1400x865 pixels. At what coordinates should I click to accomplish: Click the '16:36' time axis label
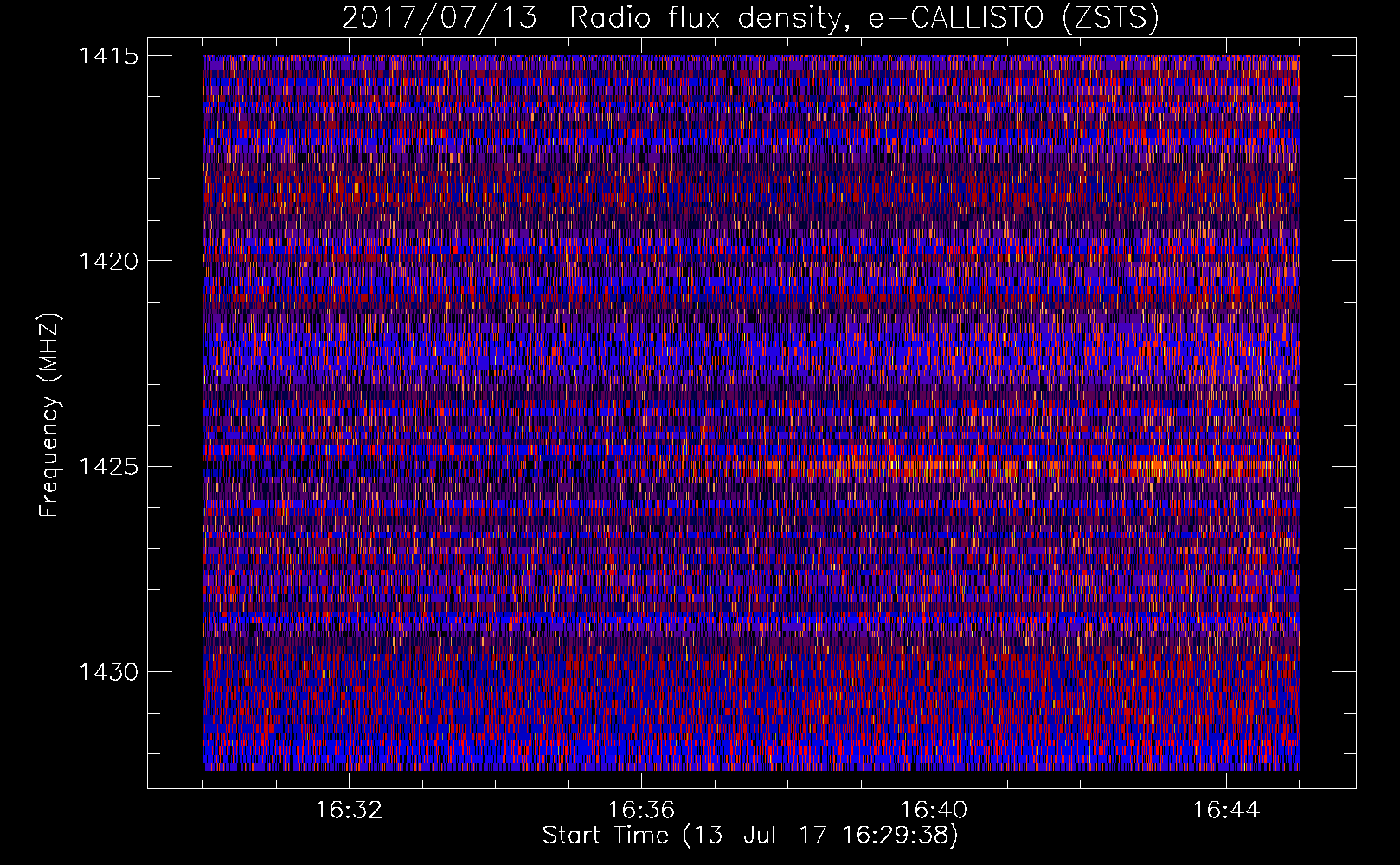click(x=641, y=811)
